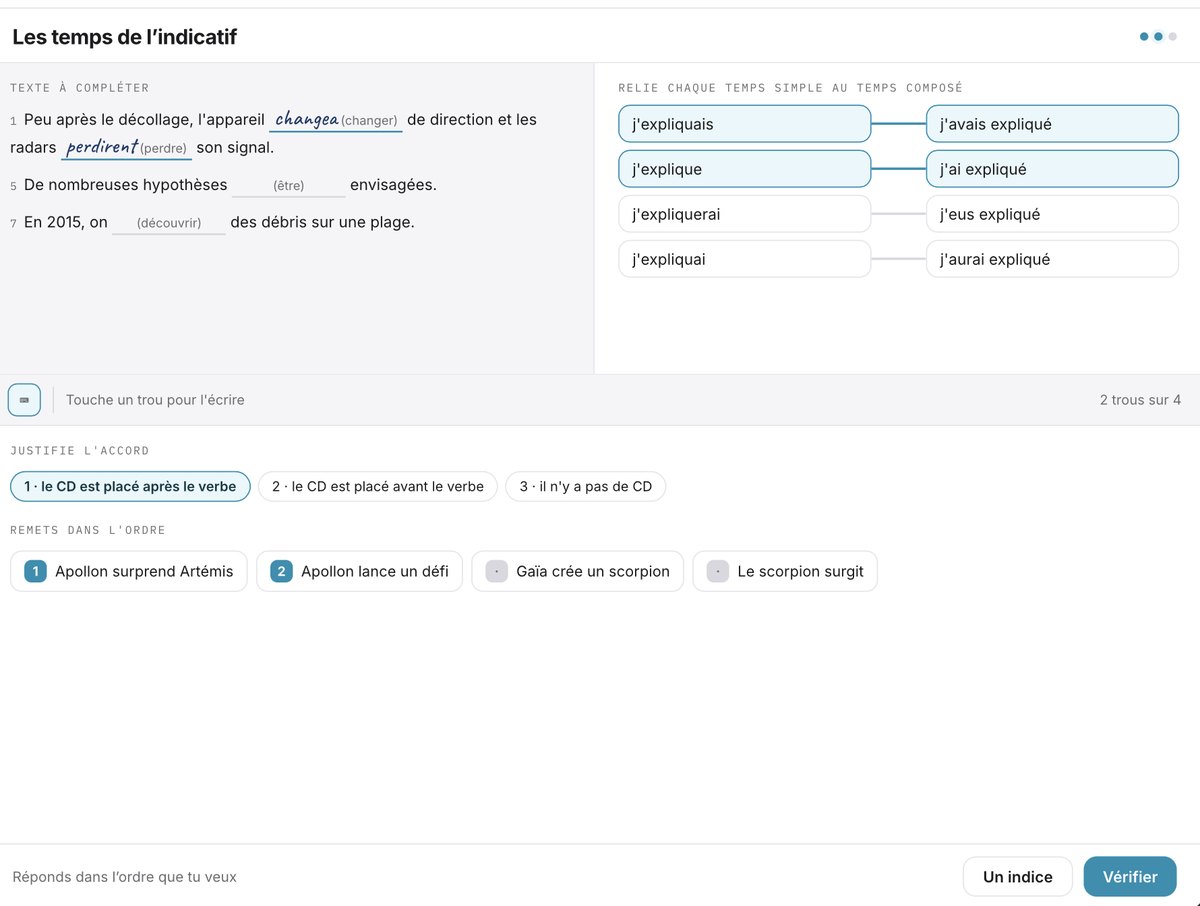Image resolution: width=1200 pixels, height=906 pixels.
Task: Select the tile j'expliquais
Action: (745, 124)
